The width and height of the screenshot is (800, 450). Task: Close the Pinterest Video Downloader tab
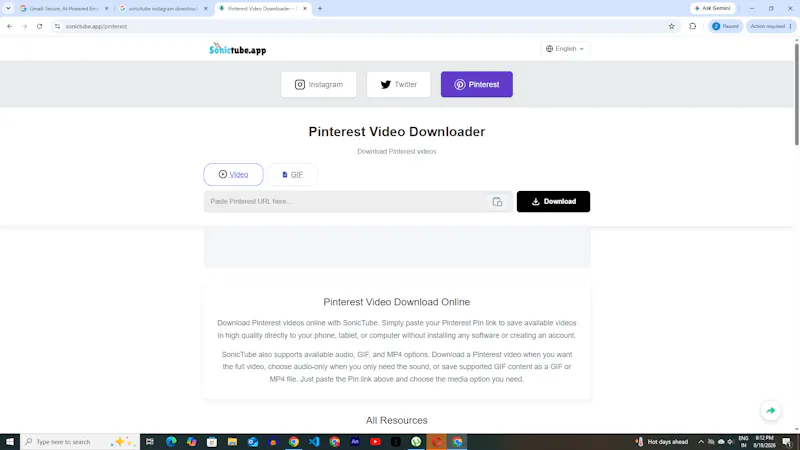point(305,9)
